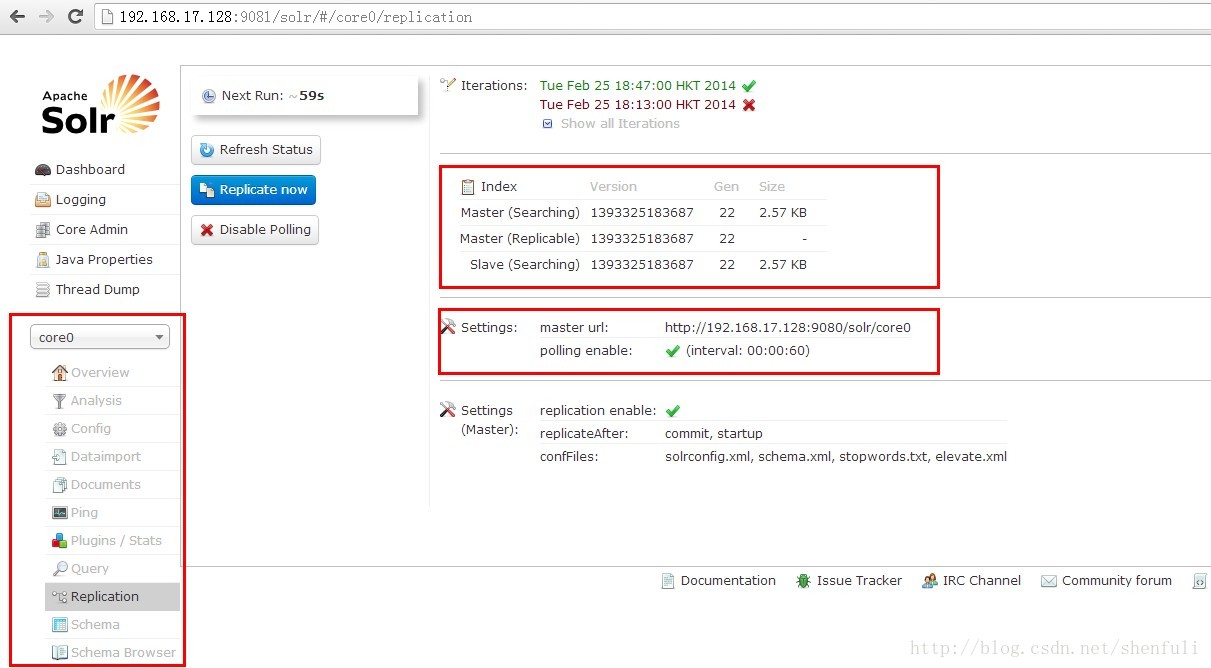Open core0 Config
The width and height of the screenshot is (1211, 668).
click(x=91, y=429)
